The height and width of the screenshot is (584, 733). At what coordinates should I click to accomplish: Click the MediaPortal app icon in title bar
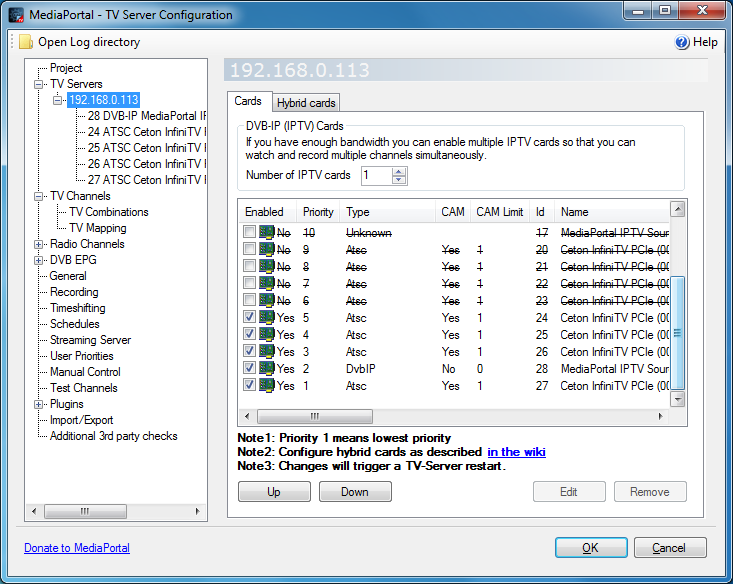[x=17, y=15]
